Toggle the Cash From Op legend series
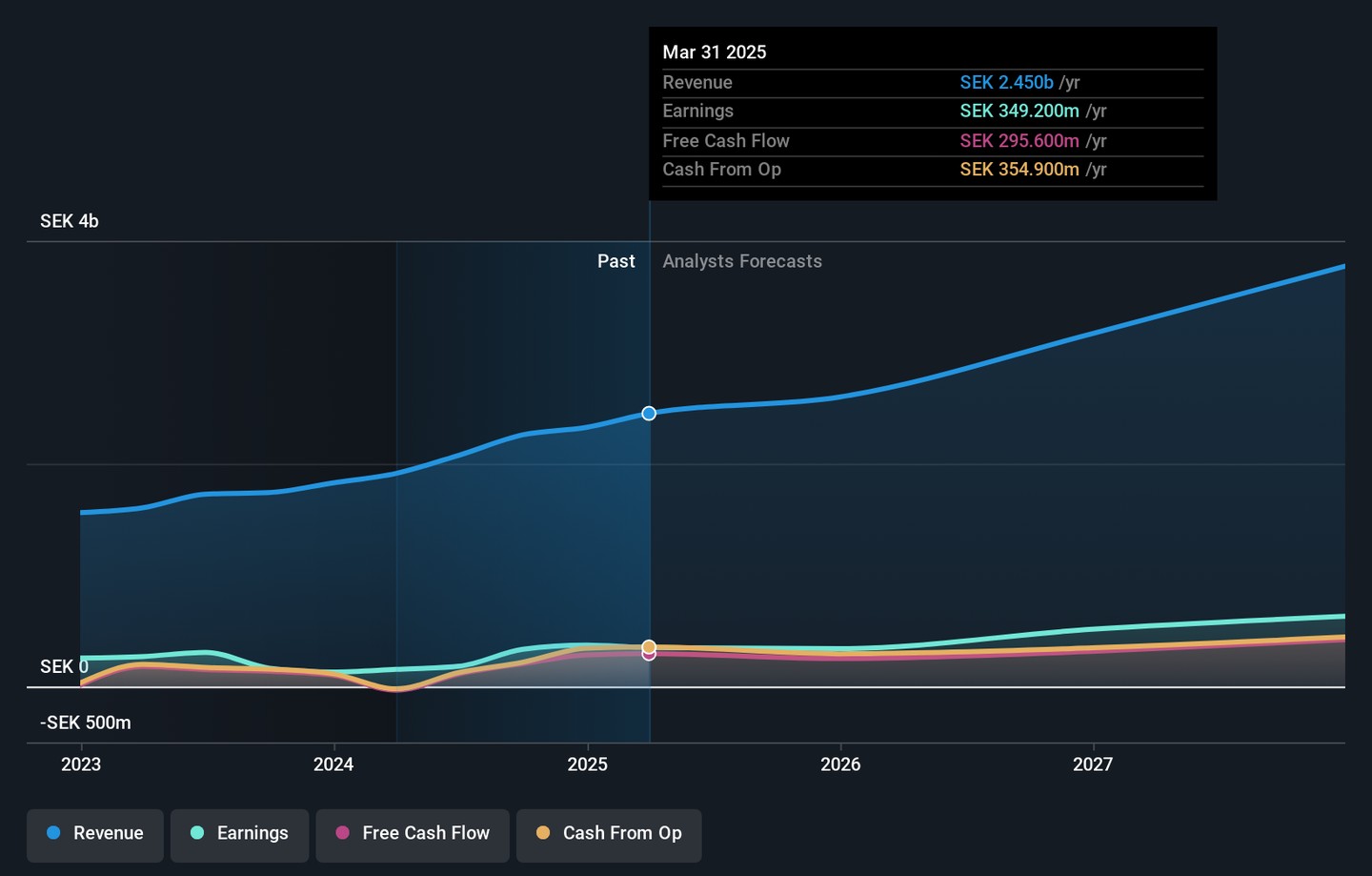 coord(609,835)
